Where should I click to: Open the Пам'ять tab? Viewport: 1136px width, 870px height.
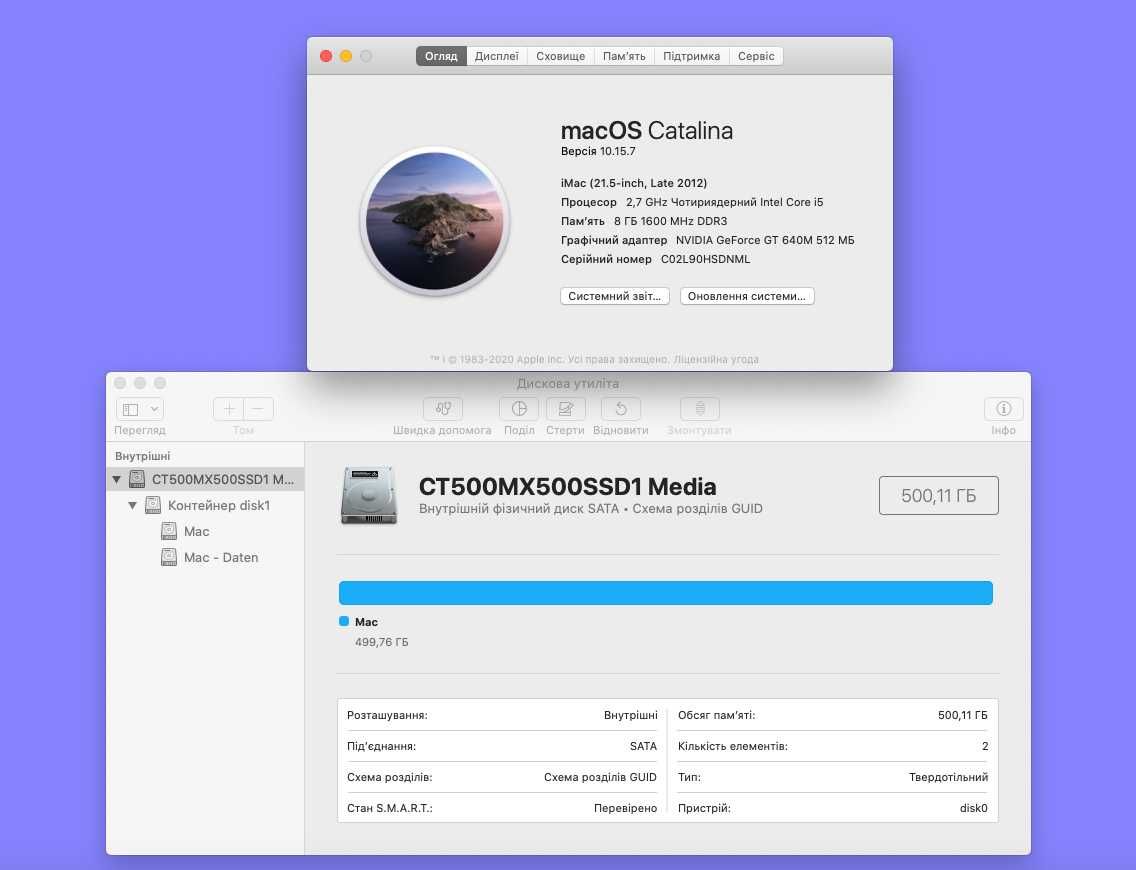624,56
